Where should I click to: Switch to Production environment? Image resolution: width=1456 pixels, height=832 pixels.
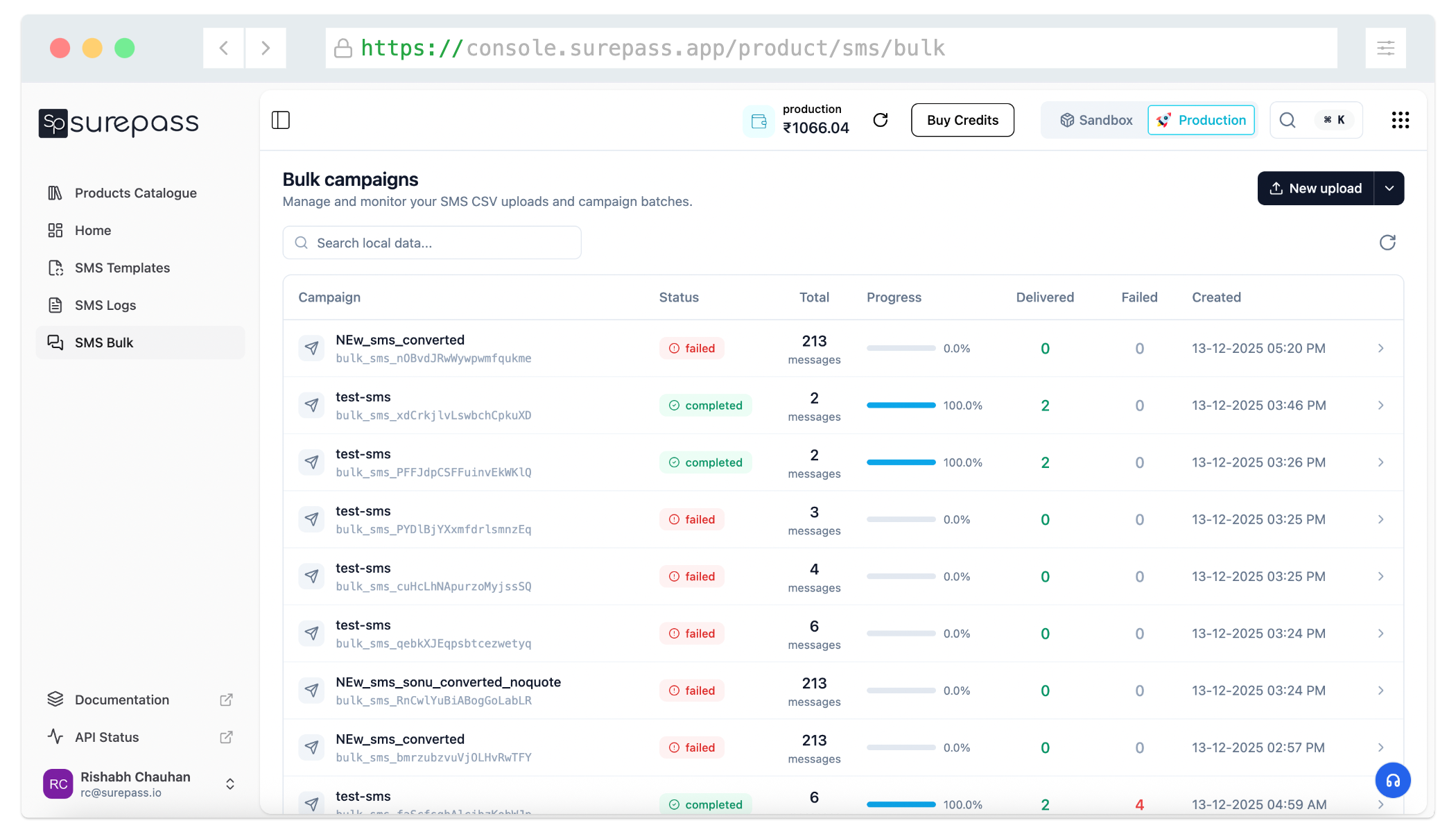(1202, 120)
